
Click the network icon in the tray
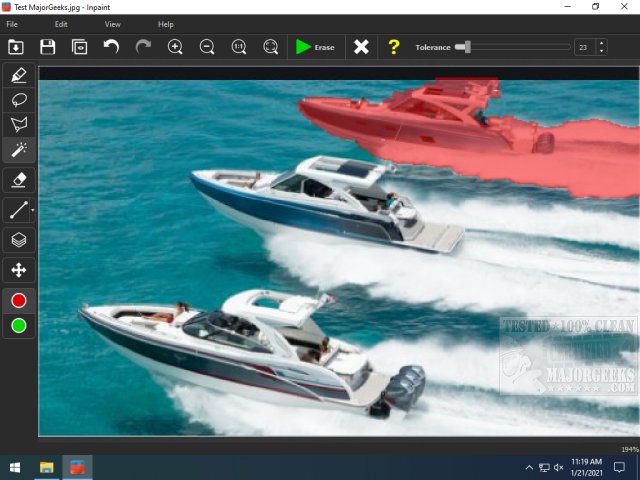544,468
